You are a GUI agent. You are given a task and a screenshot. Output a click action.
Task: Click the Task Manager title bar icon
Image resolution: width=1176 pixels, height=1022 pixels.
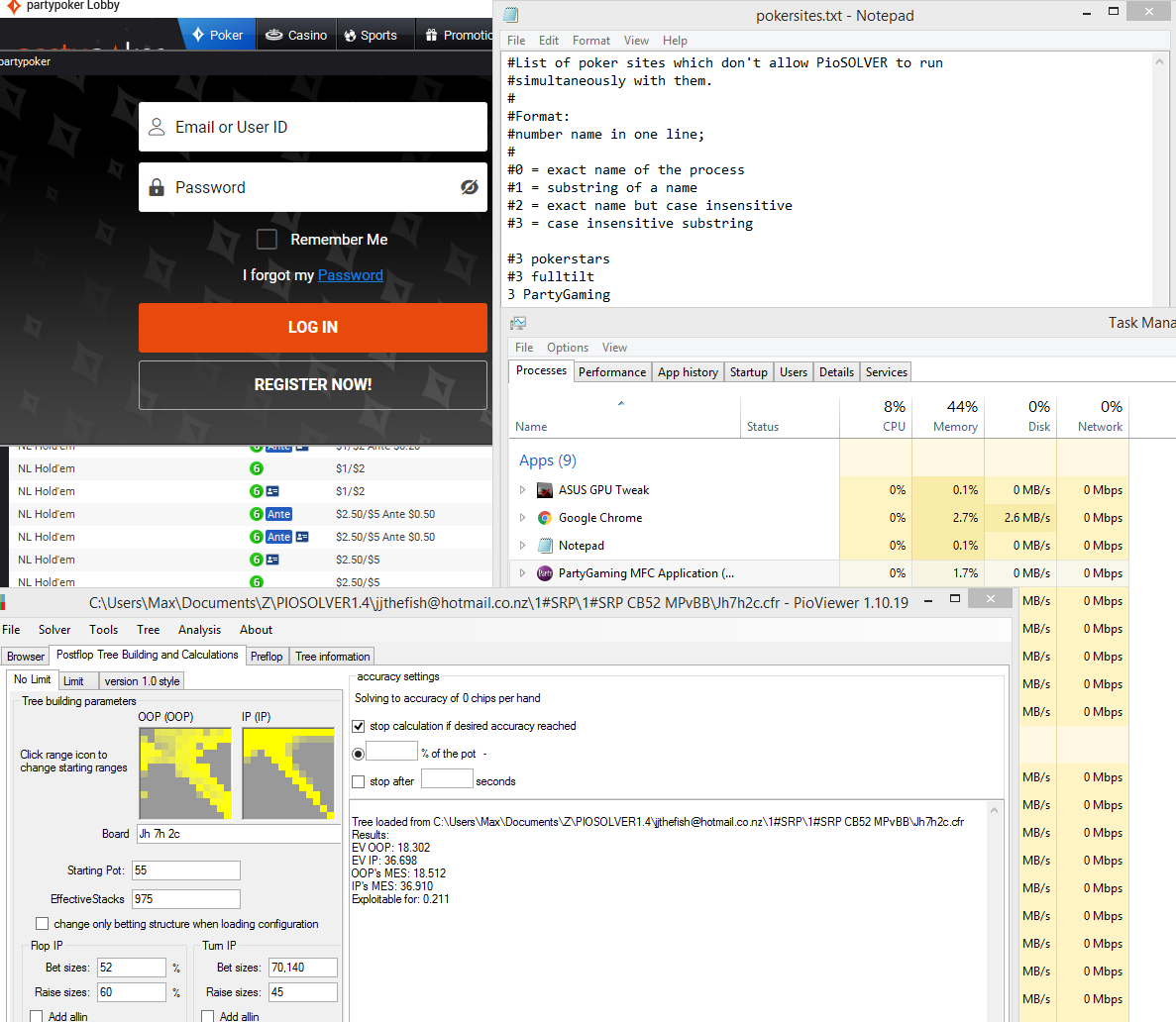(x=518, y=323)
